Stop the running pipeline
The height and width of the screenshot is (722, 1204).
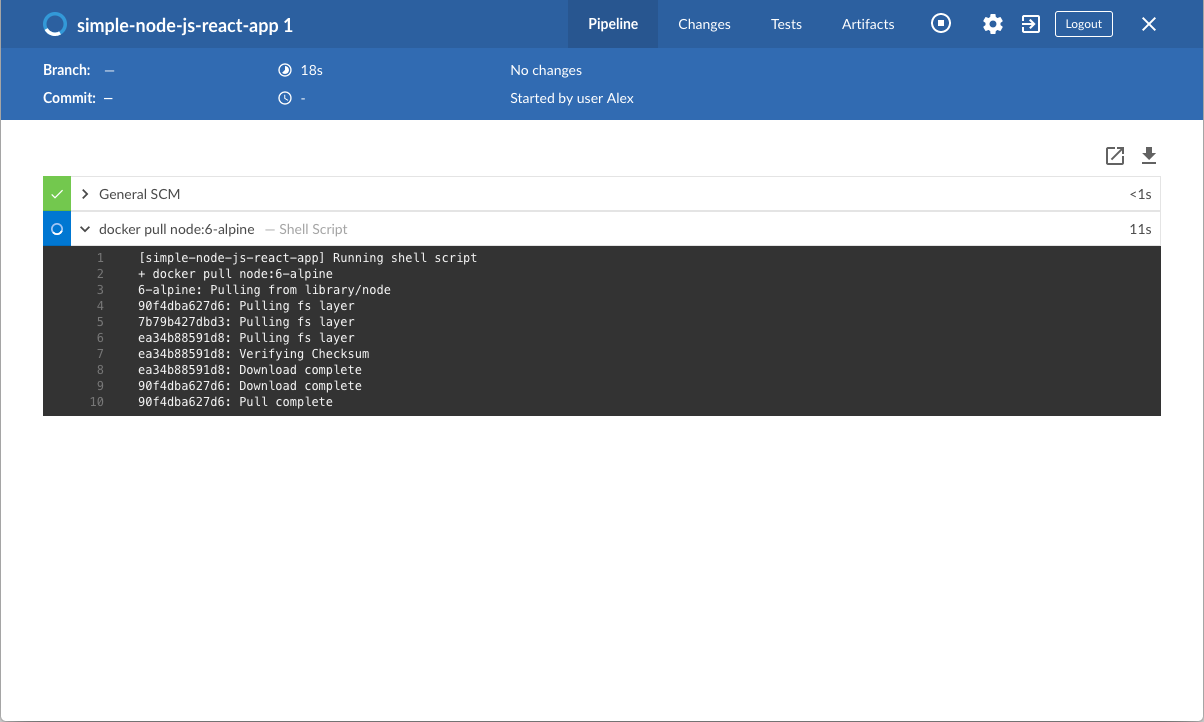point(941,24)
